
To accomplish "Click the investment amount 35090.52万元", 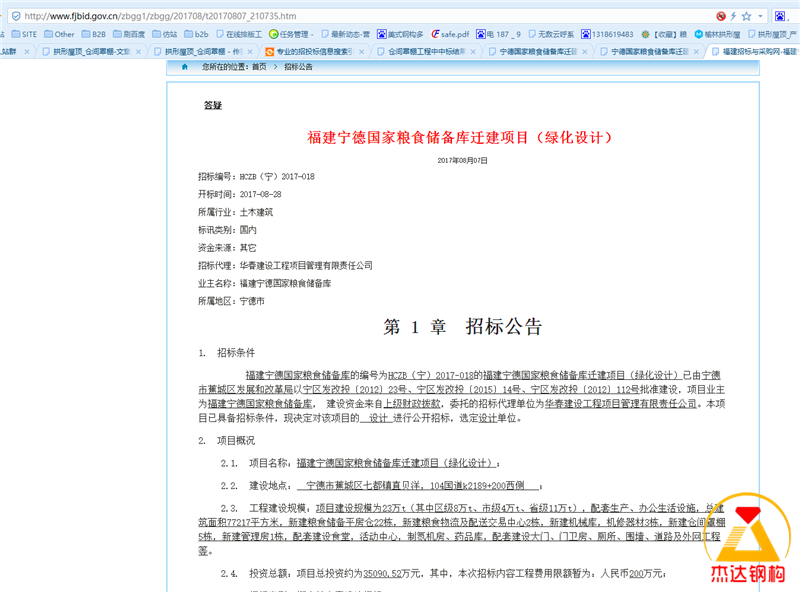I will pos(392,574).
